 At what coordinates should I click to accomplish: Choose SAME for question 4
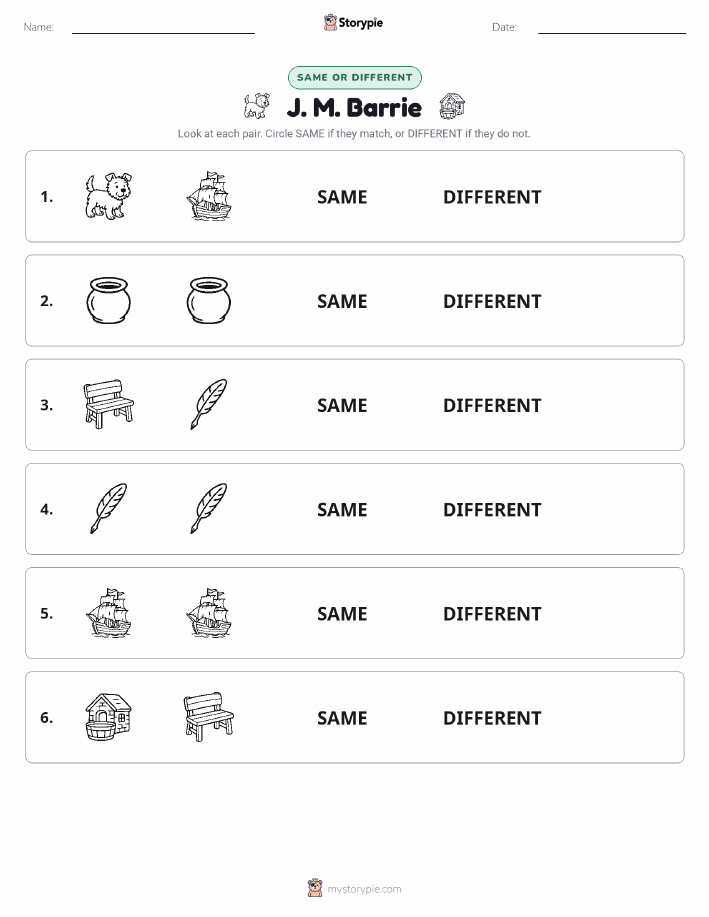[342, 509]
